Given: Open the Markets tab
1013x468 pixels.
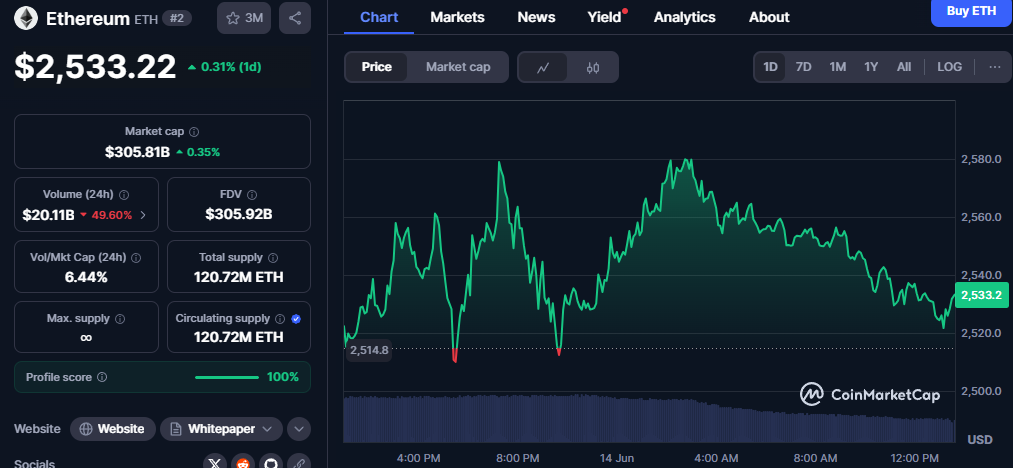Looking at the screenshot, I should pyautogui.click(x=457, y=17).
